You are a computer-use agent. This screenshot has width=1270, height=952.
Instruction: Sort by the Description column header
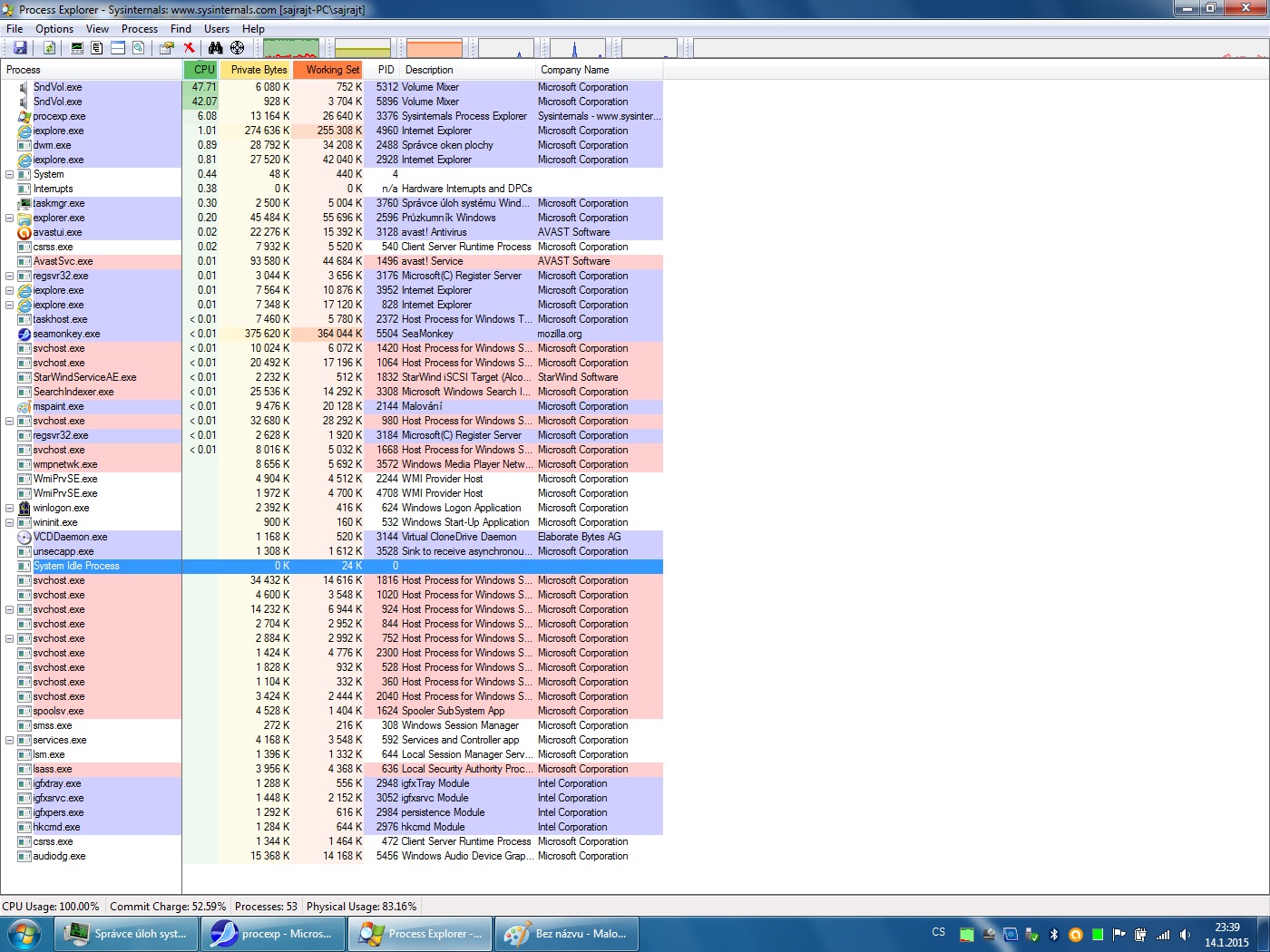pos(467,70)
